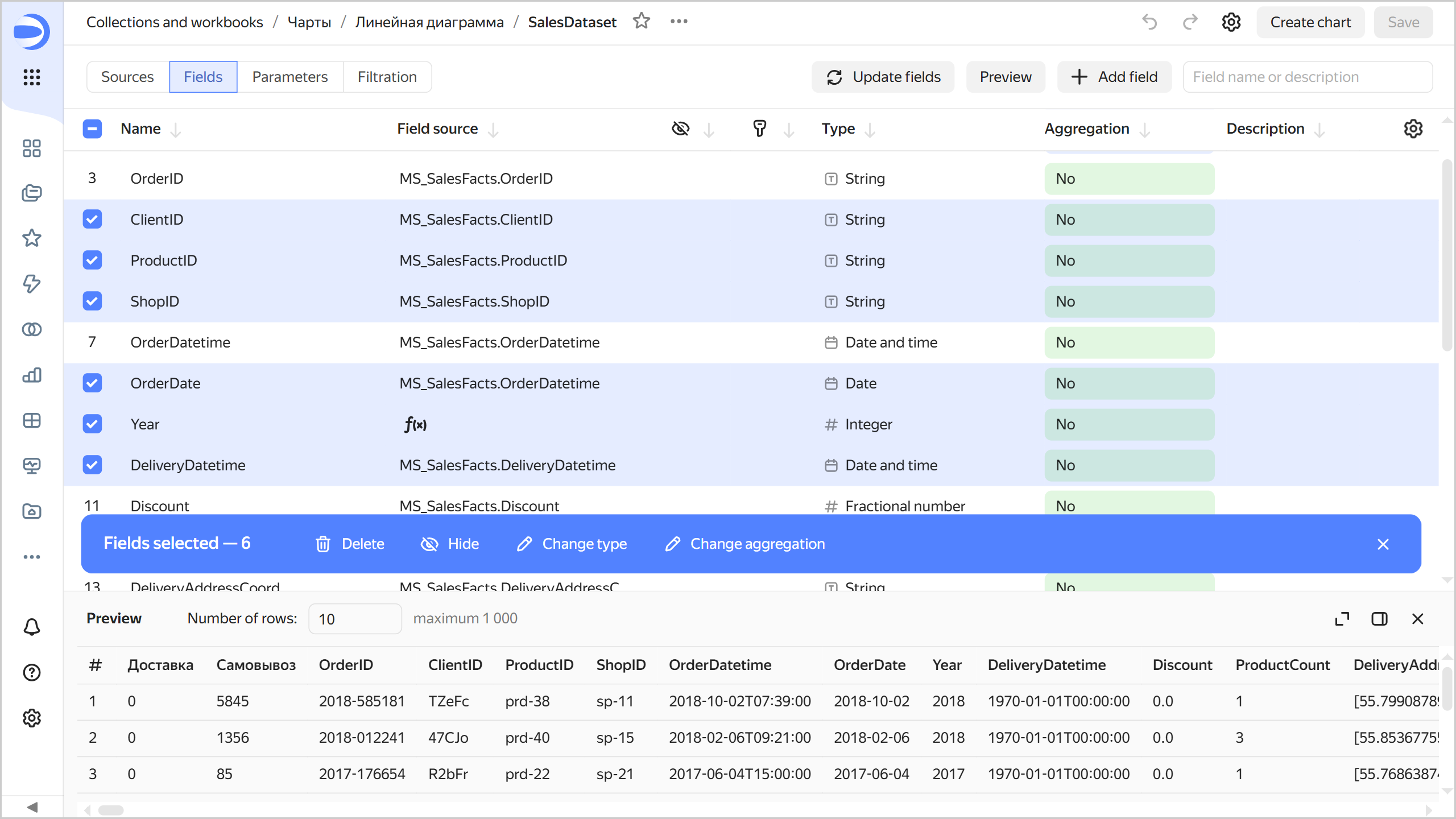
Task: Click the Update fields button
Action: pos(883,77)
